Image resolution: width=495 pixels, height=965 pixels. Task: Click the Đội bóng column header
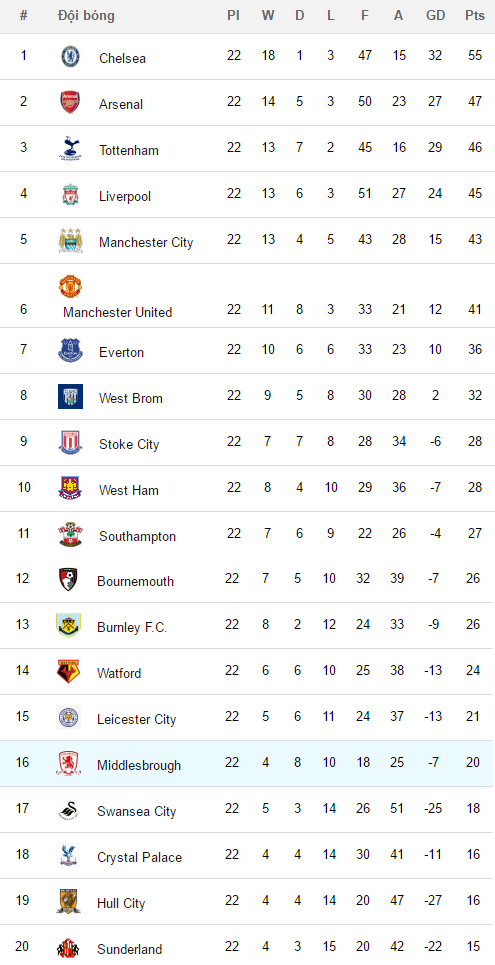click(86, 16)
